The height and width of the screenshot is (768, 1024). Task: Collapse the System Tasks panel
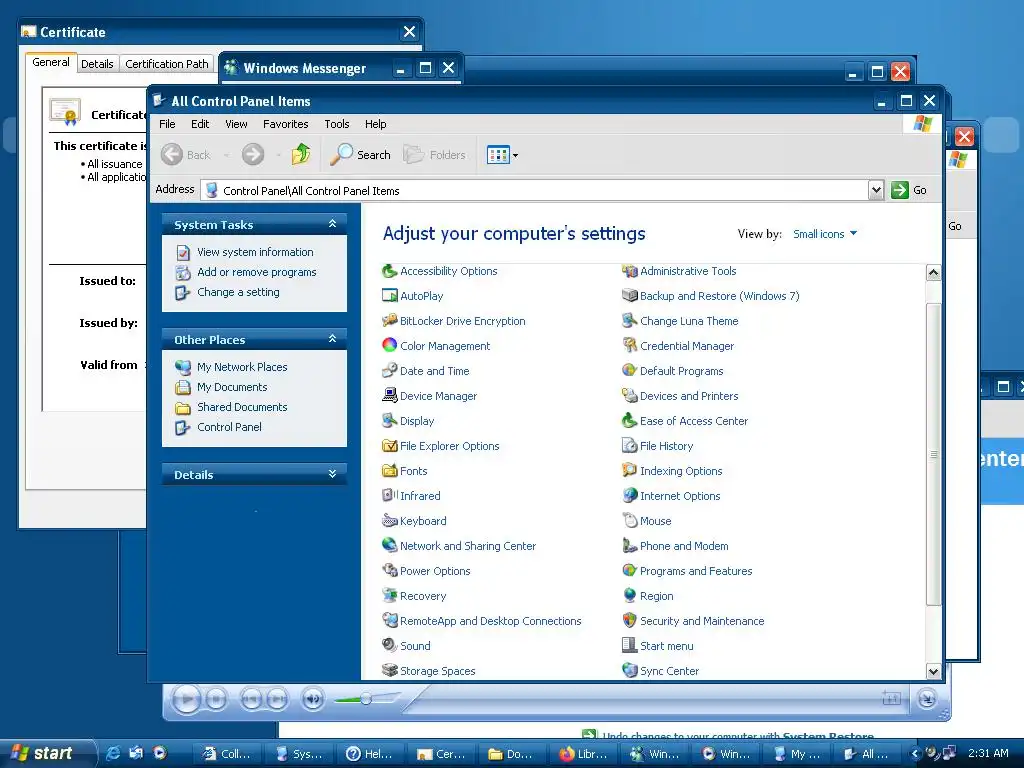tap(332, 224)
